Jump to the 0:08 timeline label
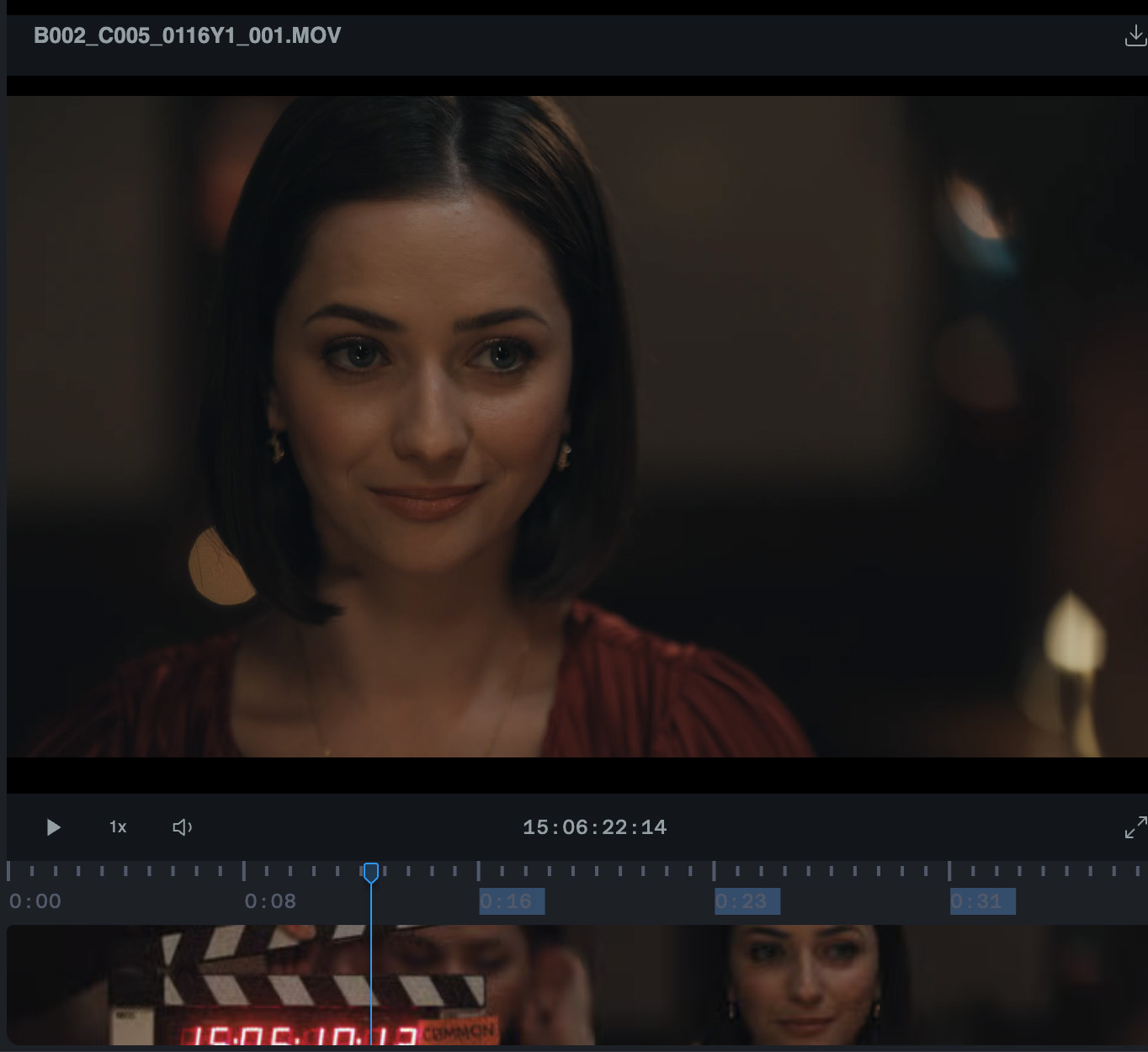 click(x=270, y=901)
